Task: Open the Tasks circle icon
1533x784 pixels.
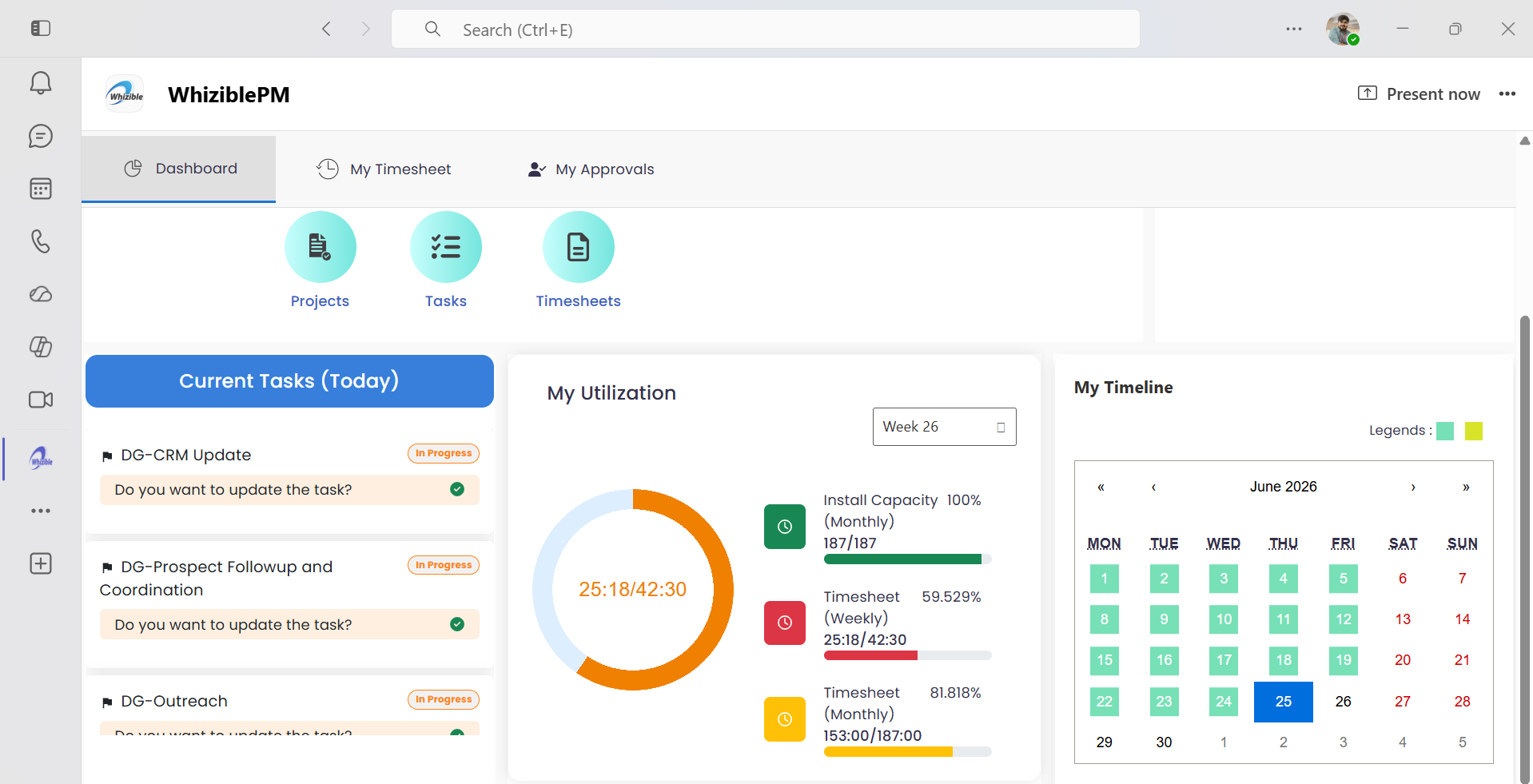Action: (446, 247)
